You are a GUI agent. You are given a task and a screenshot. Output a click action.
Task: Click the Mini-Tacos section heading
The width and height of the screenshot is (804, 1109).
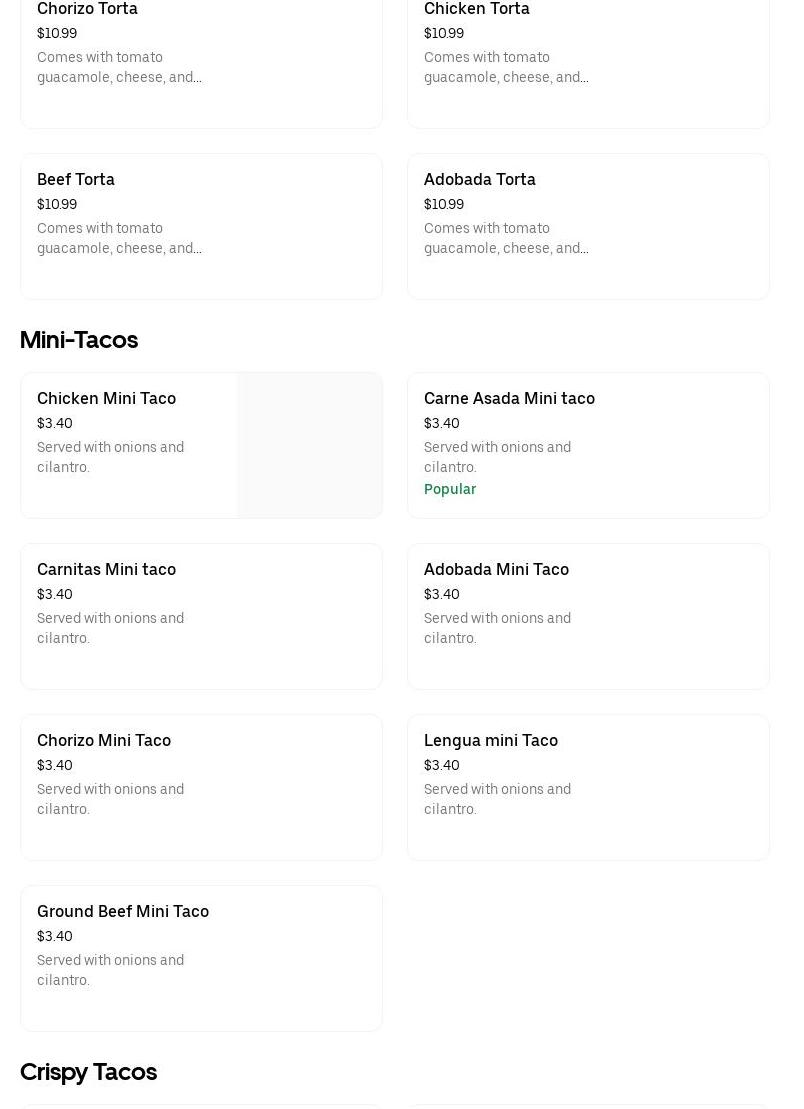click(79, 340)
